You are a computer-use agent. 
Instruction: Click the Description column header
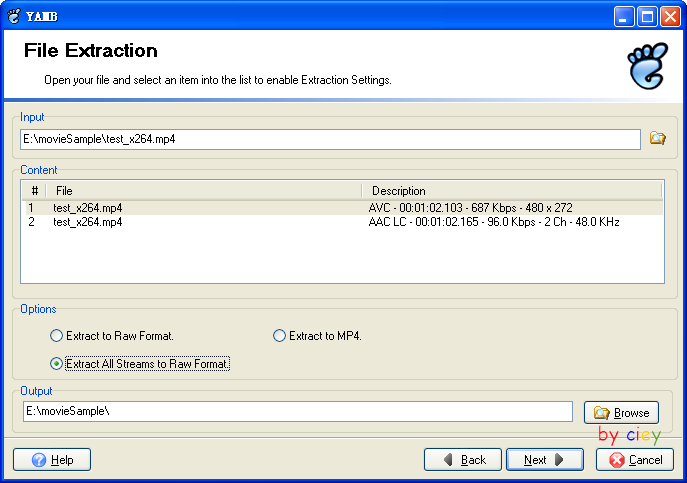click(510, 190)
